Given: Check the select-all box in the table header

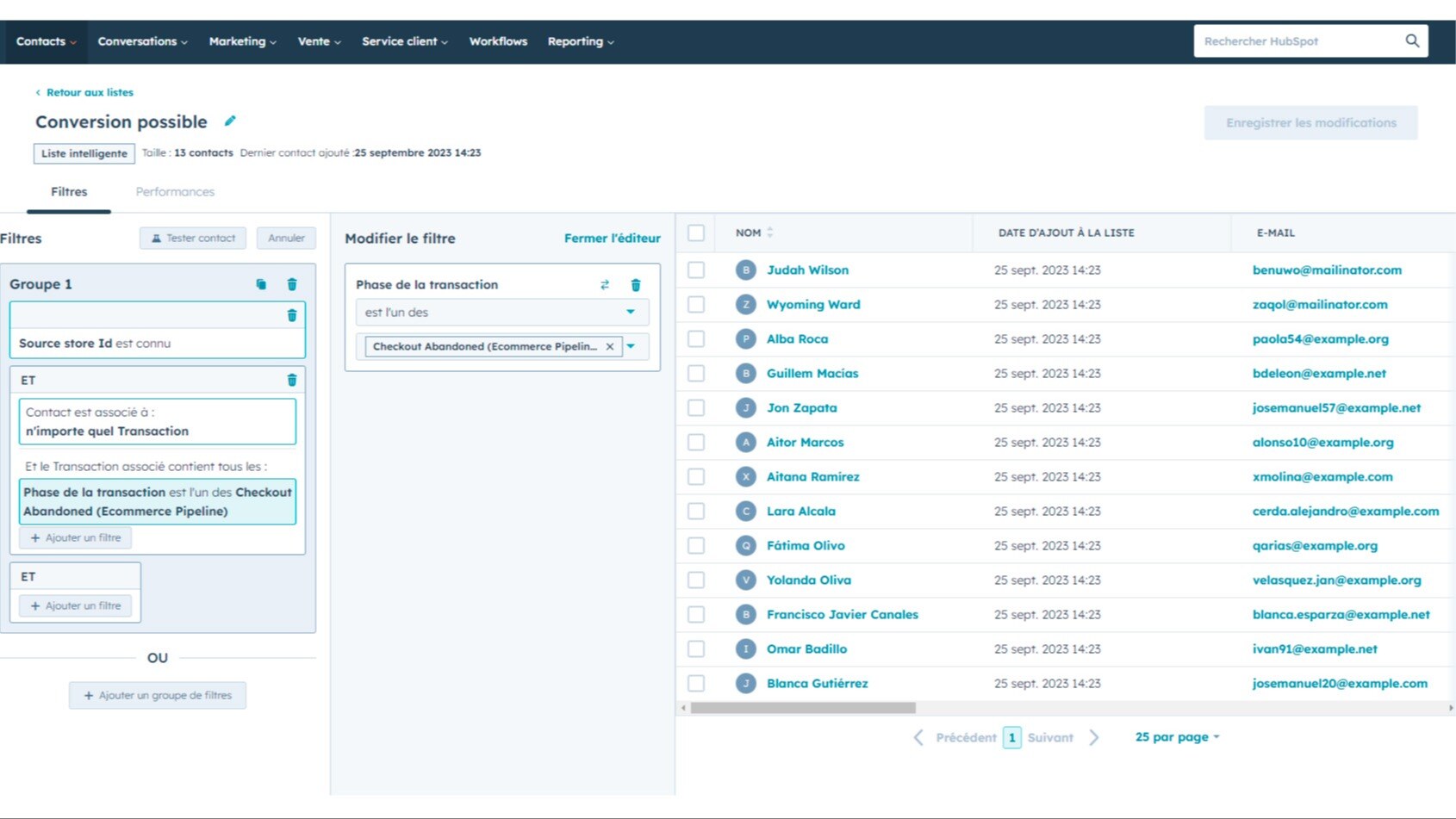Looking at the screenshot, I should coord(696,232).
